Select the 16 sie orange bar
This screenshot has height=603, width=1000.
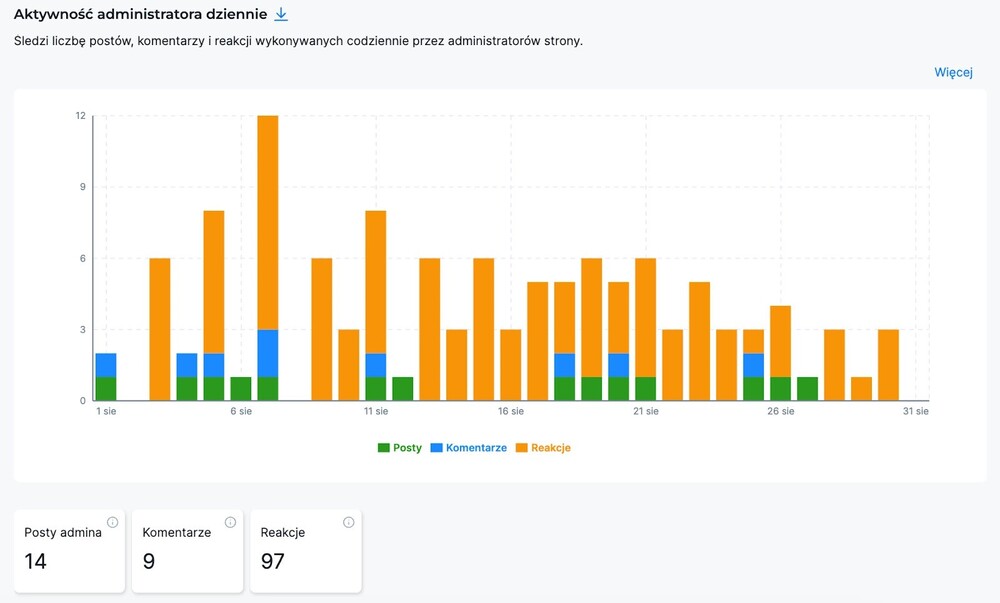click(511, 365)
